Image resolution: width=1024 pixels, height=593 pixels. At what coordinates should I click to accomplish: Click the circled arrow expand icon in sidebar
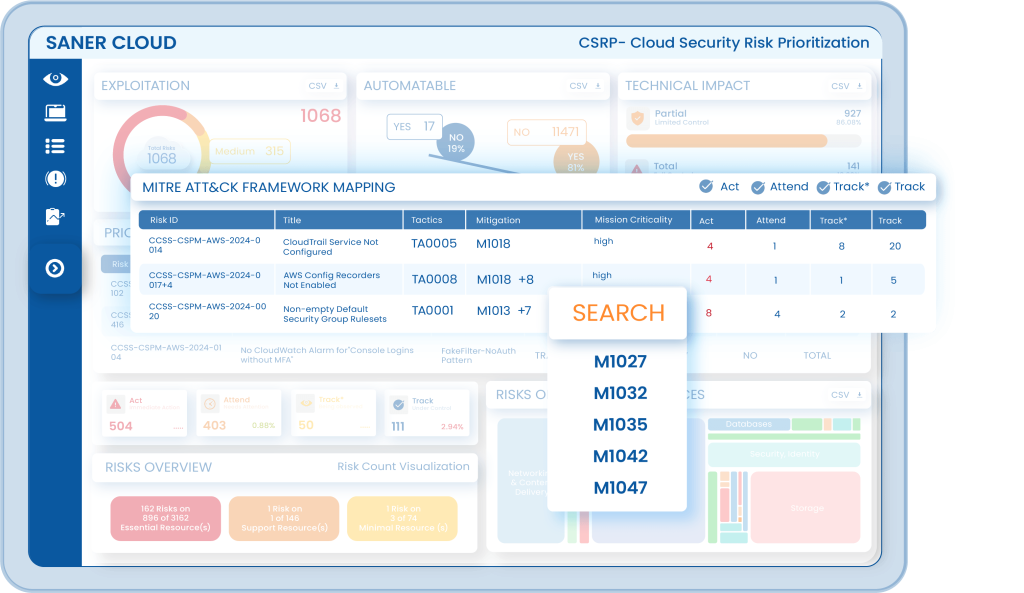55,268
